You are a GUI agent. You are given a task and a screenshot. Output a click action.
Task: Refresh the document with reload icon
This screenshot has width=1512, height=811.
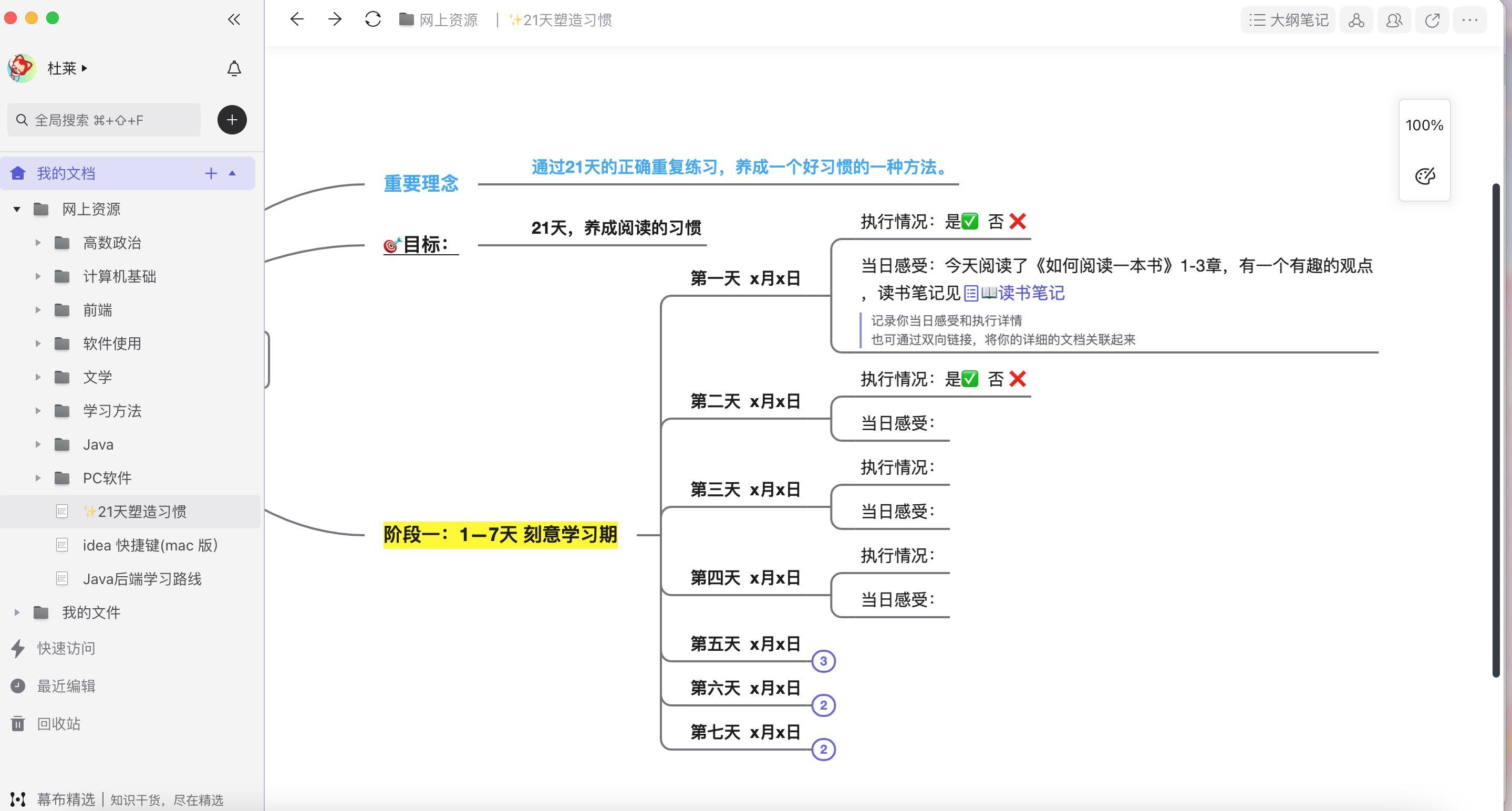(372, 19)
